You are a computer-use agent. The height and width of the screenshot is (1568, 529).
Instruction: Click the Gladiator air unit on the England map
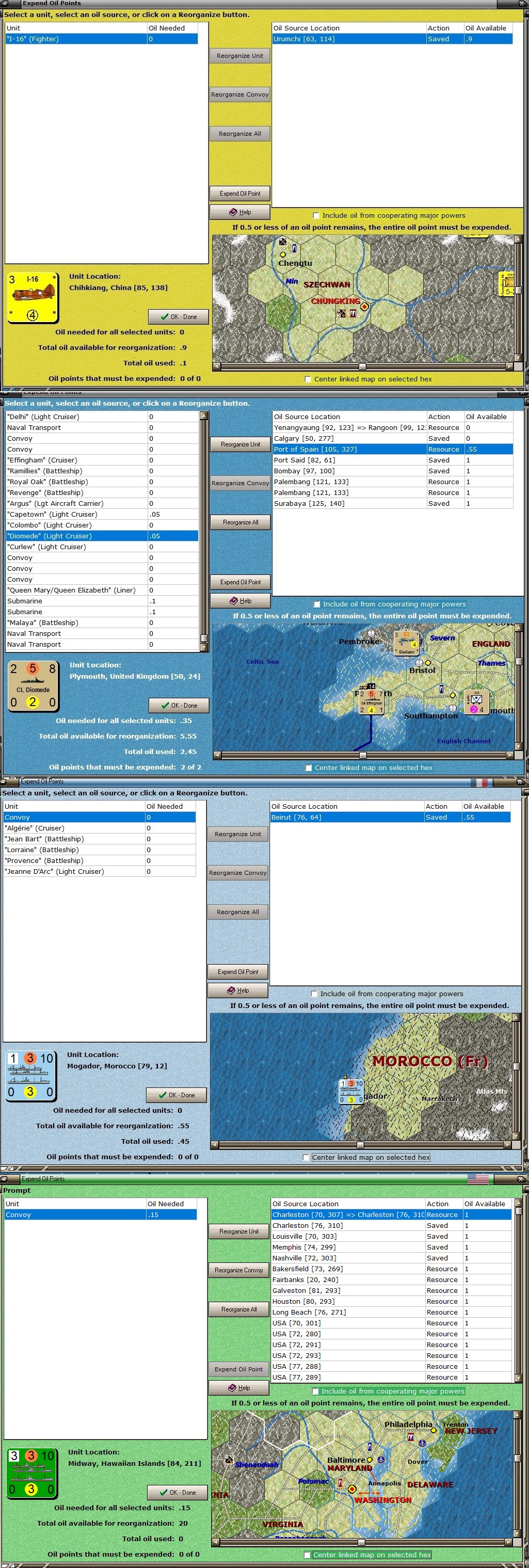coord(406,643)
